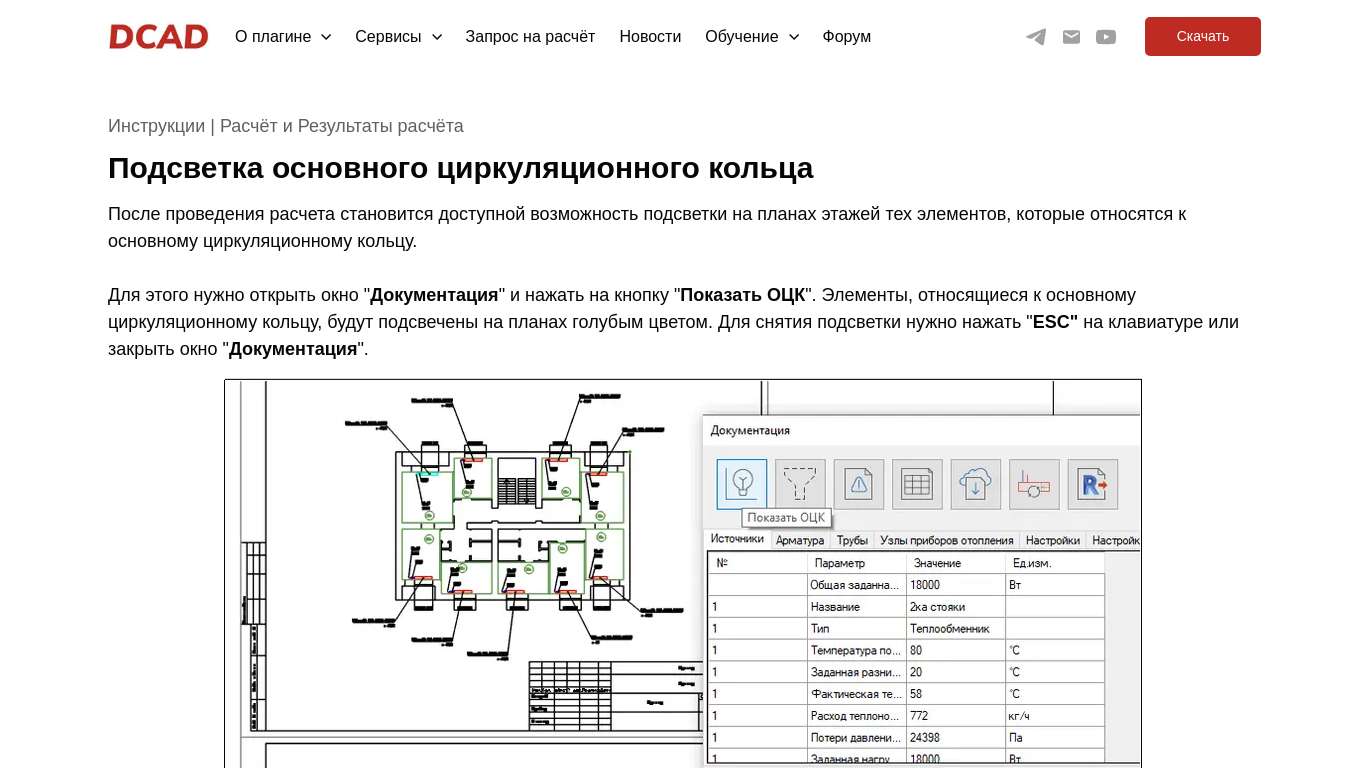
Task: Click the "Значение" column header
Action: pos(955,563)
